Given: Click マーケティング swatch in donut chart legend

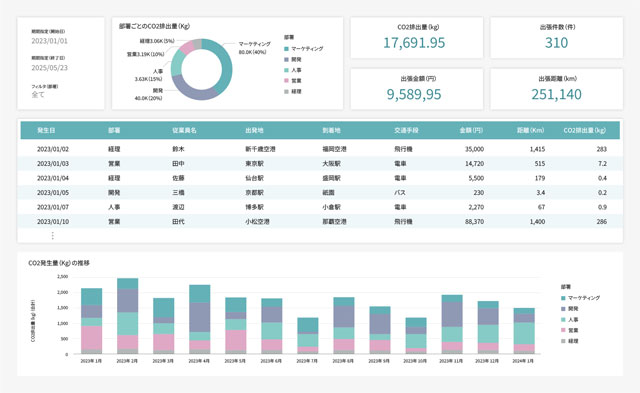Looking at the screenshot, I should click(x=287, y=49).
